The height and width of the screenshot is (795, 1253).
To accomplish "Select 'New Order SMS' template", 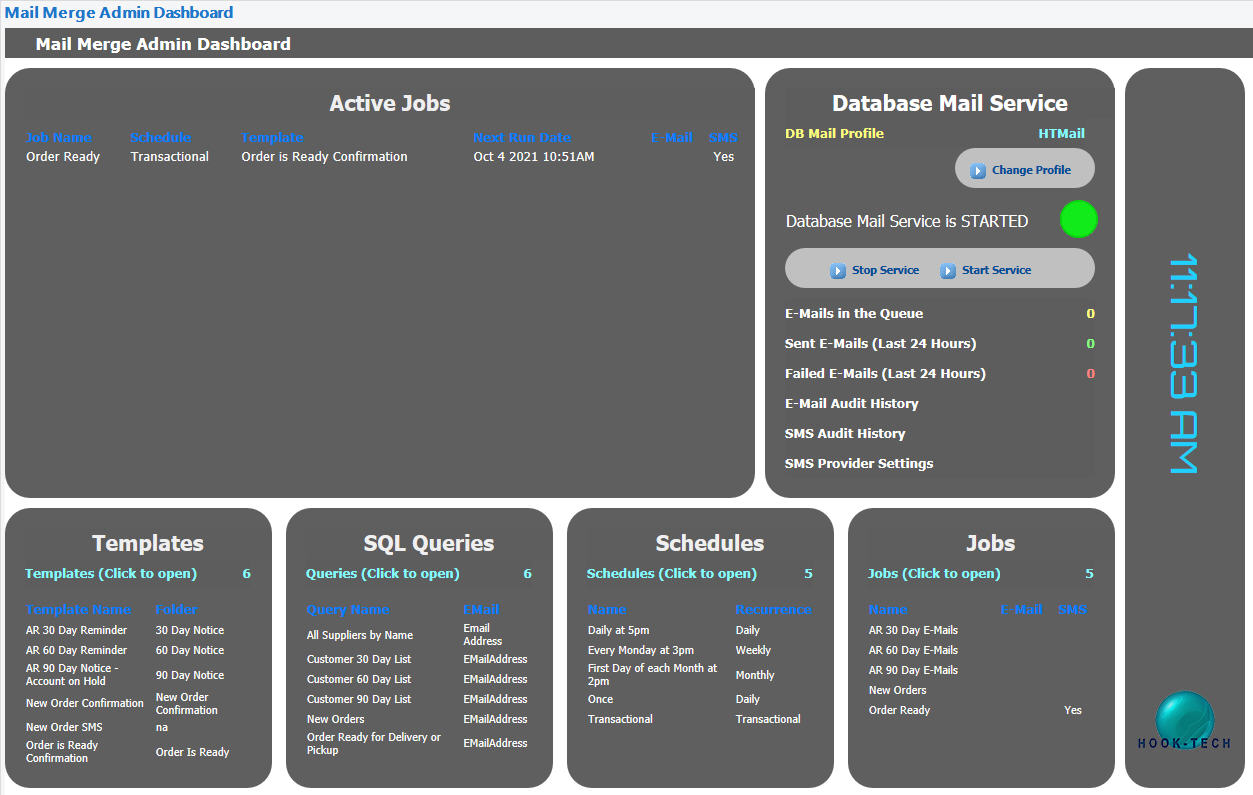I will [64, 728].
